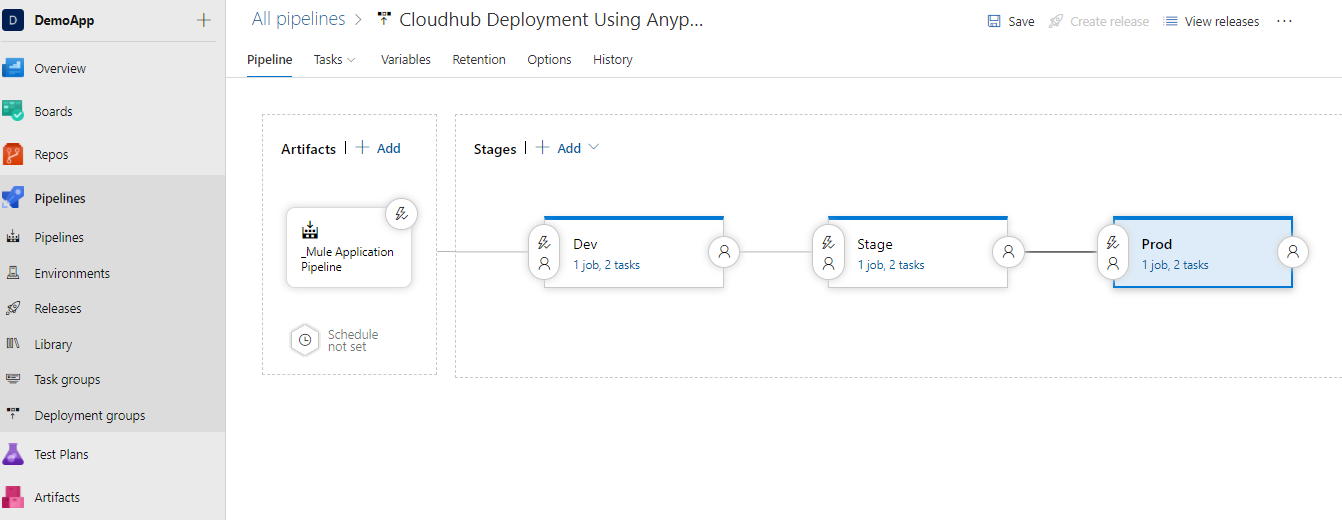
Task: Open post-deployment conditions for Dev stage
Action: tap(724, 252)
